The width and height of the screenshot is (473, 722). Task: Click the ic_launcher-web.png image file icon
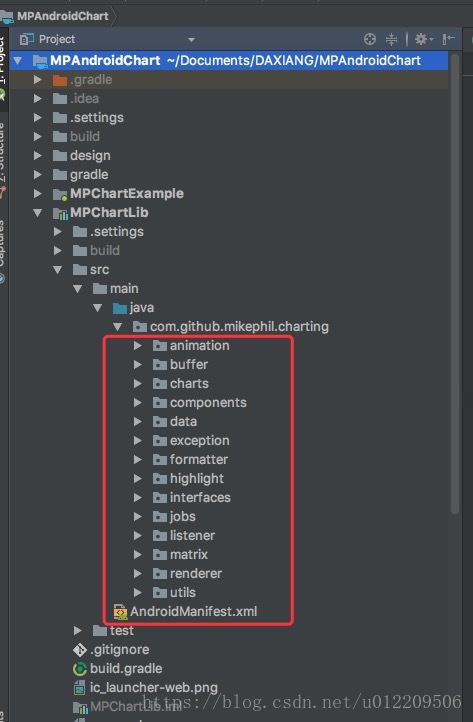click(80, 688)
